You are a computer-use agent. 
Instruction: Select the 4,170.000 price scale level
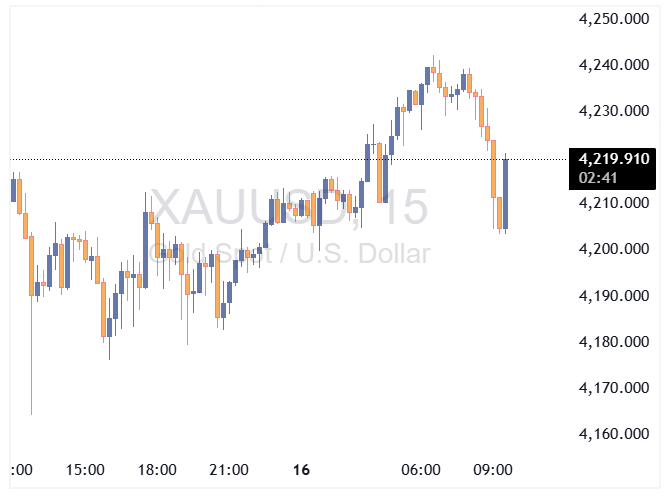pyautogui.click(x=614, y=388)
